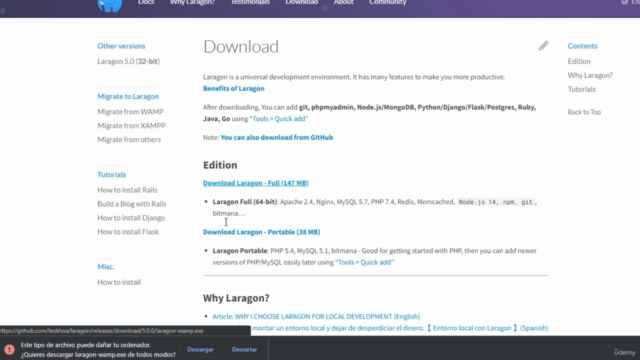
Task: Open Laragon 5.0 (32-bit) link
Action: click(x=129, y=61)
